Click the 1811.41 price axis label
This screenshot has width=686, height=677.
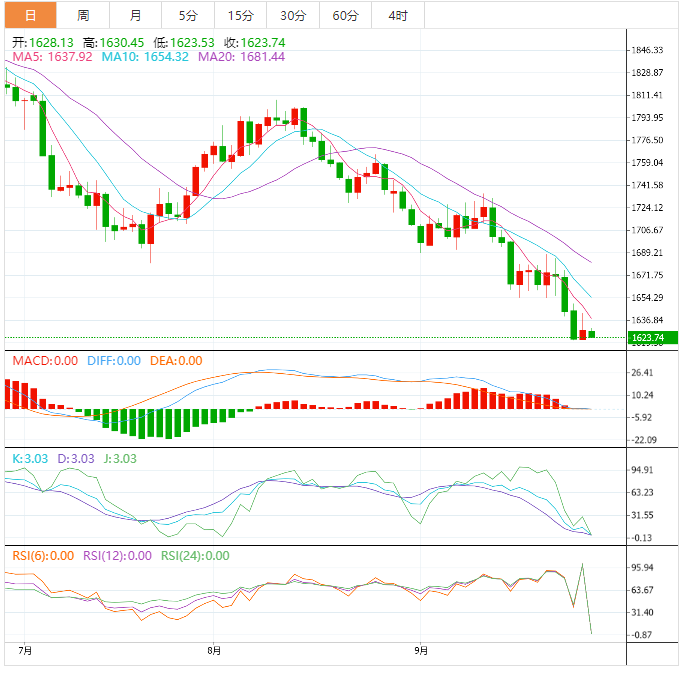pyautogui.click(x=647, y=95)
